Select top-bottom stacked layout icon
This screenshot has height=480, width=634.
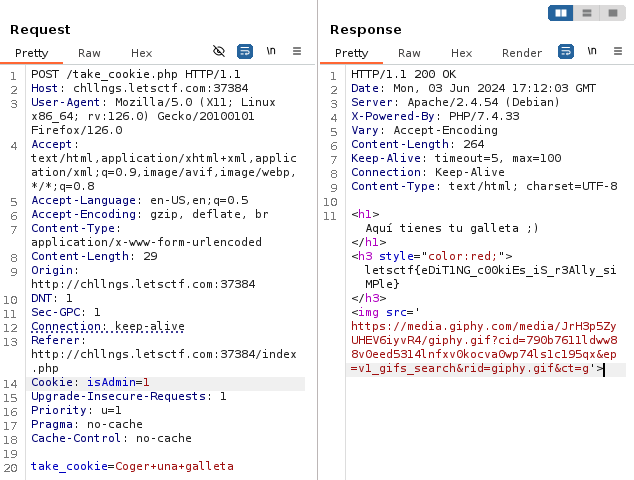pos(587,12)
